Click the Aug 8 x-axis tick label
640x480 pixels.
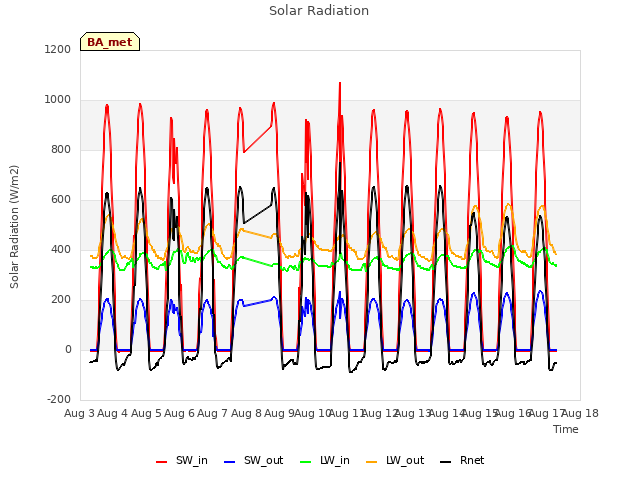[x=246, y=413]
